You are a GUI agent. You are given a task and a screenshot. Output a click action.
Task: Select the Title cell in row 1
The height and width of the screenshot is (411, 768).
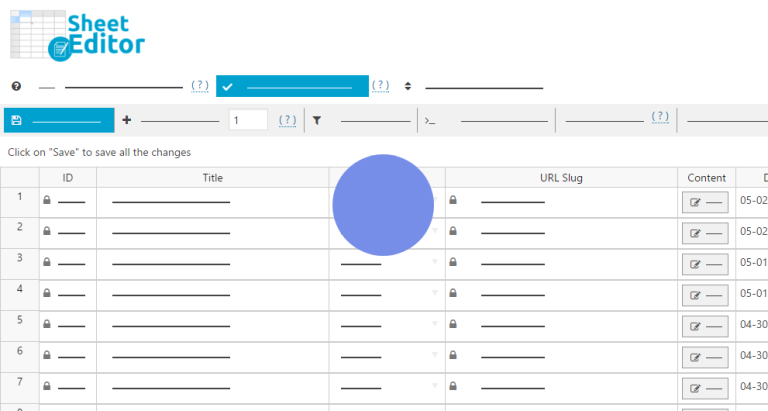pyautogui.click(x=213, y=202)
